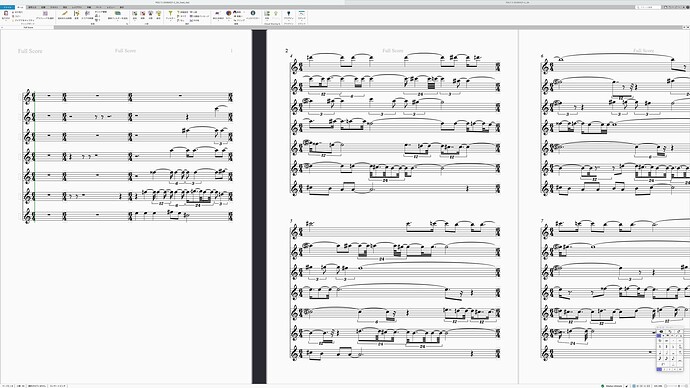
Task: Click the Transpose icon
Action: pos(87,14)
